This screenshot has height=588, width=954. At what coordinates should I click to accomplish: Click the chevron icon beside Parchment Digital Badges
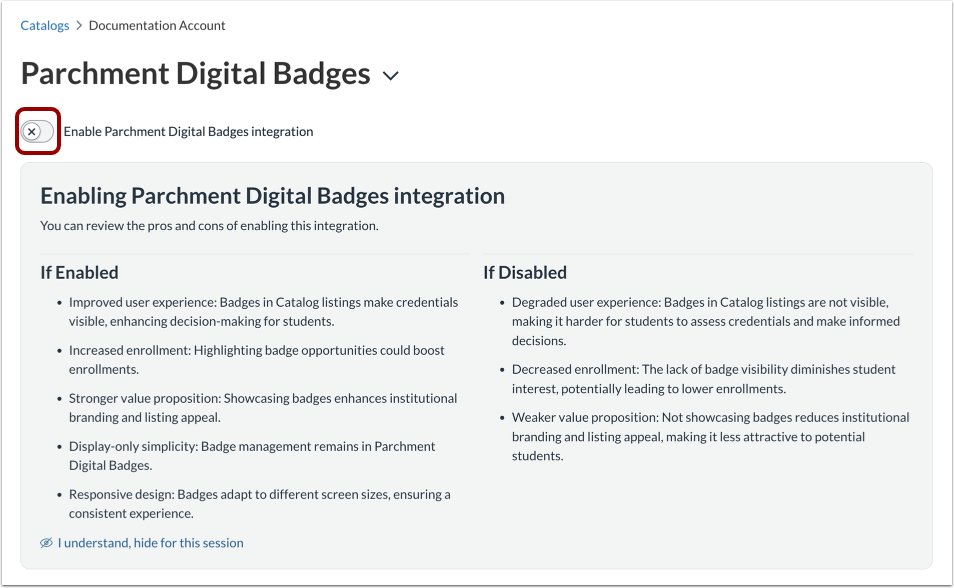[390, 75]
